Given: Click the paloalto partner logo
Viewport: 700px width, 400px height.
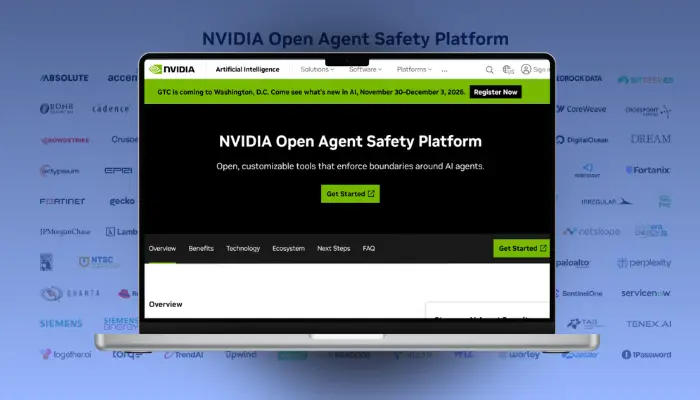Looking at the screenshot, I should tap(573, 263).
